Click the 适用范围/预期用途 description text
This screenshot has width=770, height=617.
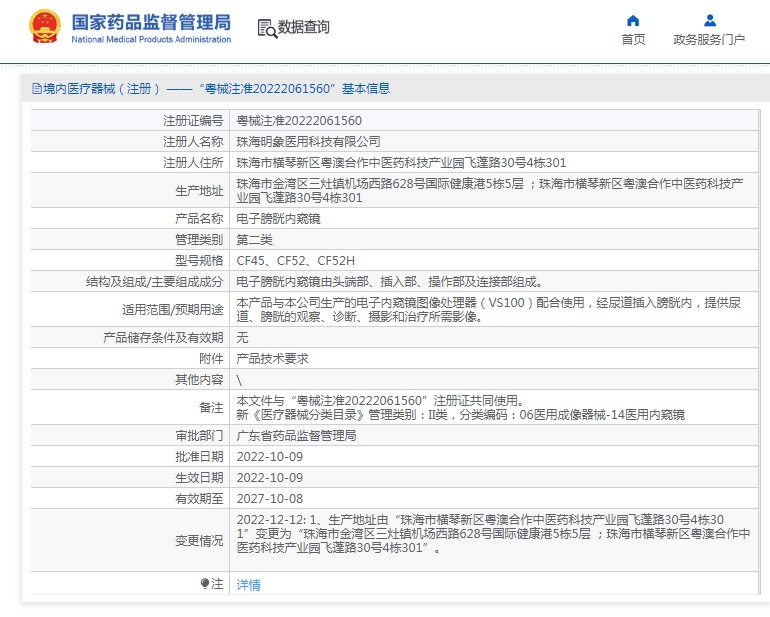(x=489, y=309)
